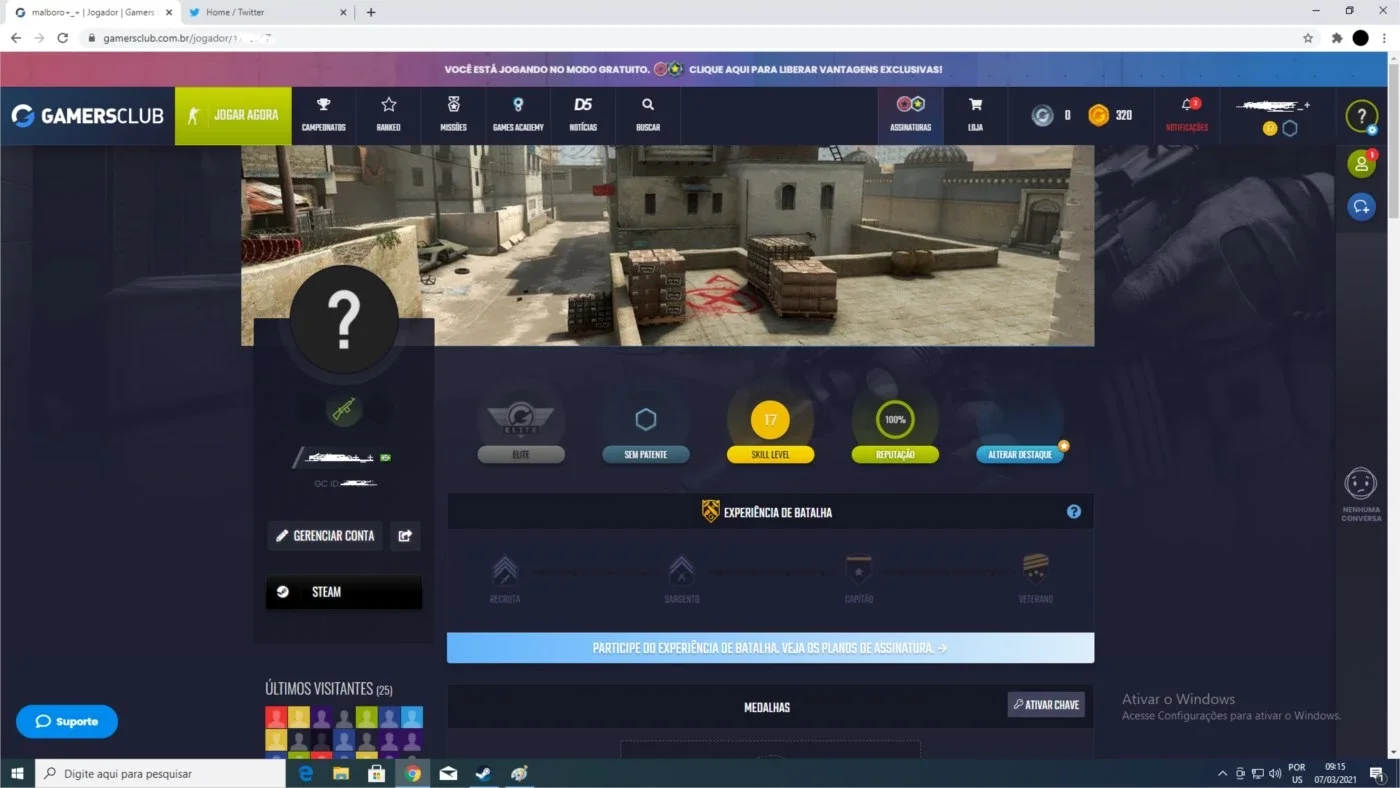Switch to the Home / Twitter tab

268,12
